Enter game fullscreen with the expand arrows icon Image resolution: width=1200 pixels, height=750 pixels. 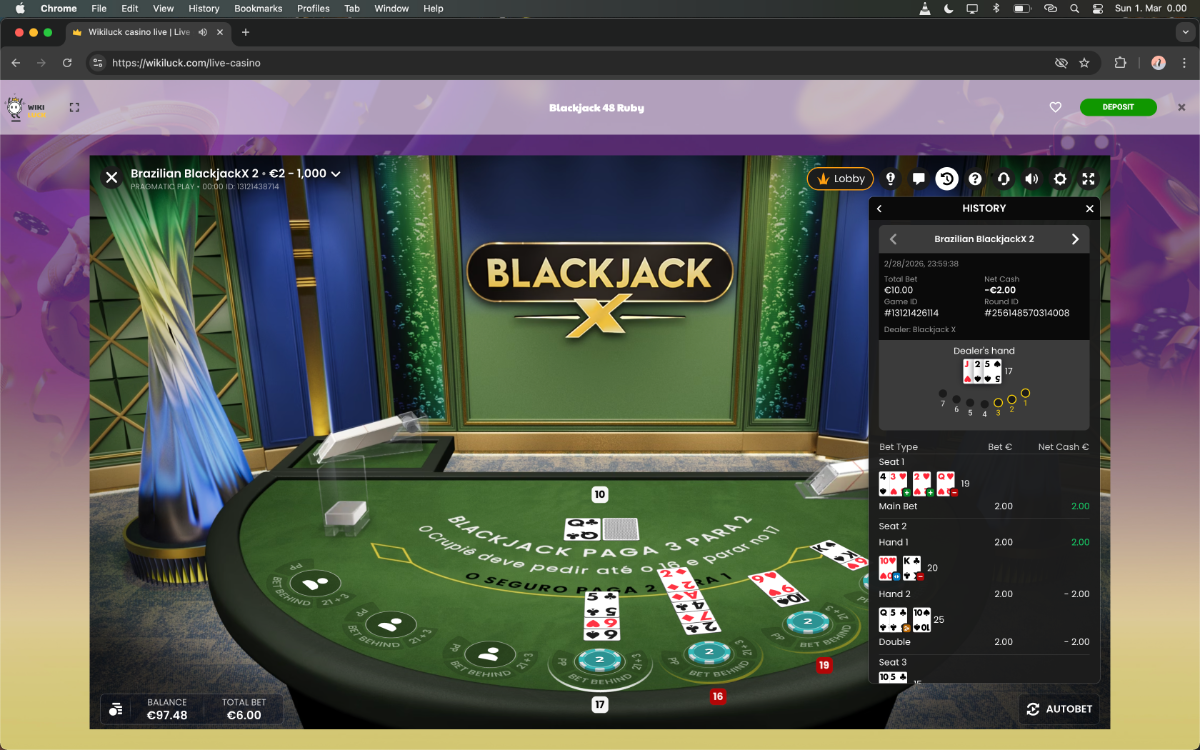coord(1088,179)
